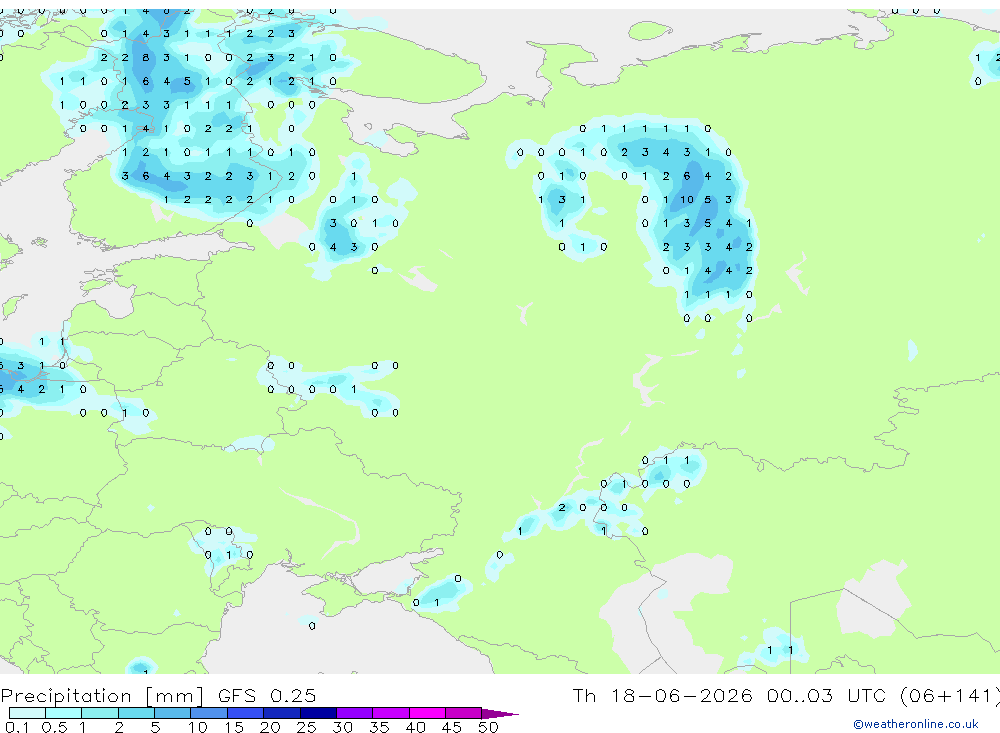This screenshot has width=1000, height=733.
Task: Click the 30–35 mm legend swatch
Action: 355,713
